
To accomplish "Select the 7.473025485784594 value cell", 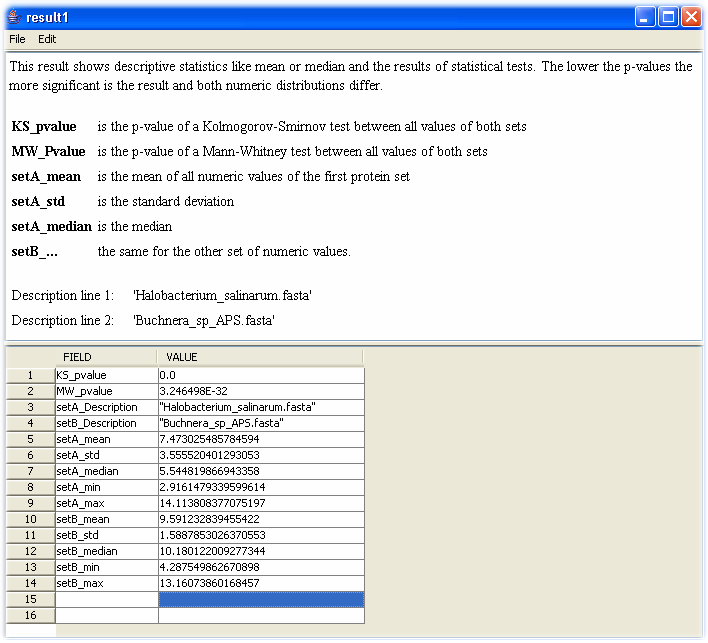I will (x=261, y=439).
